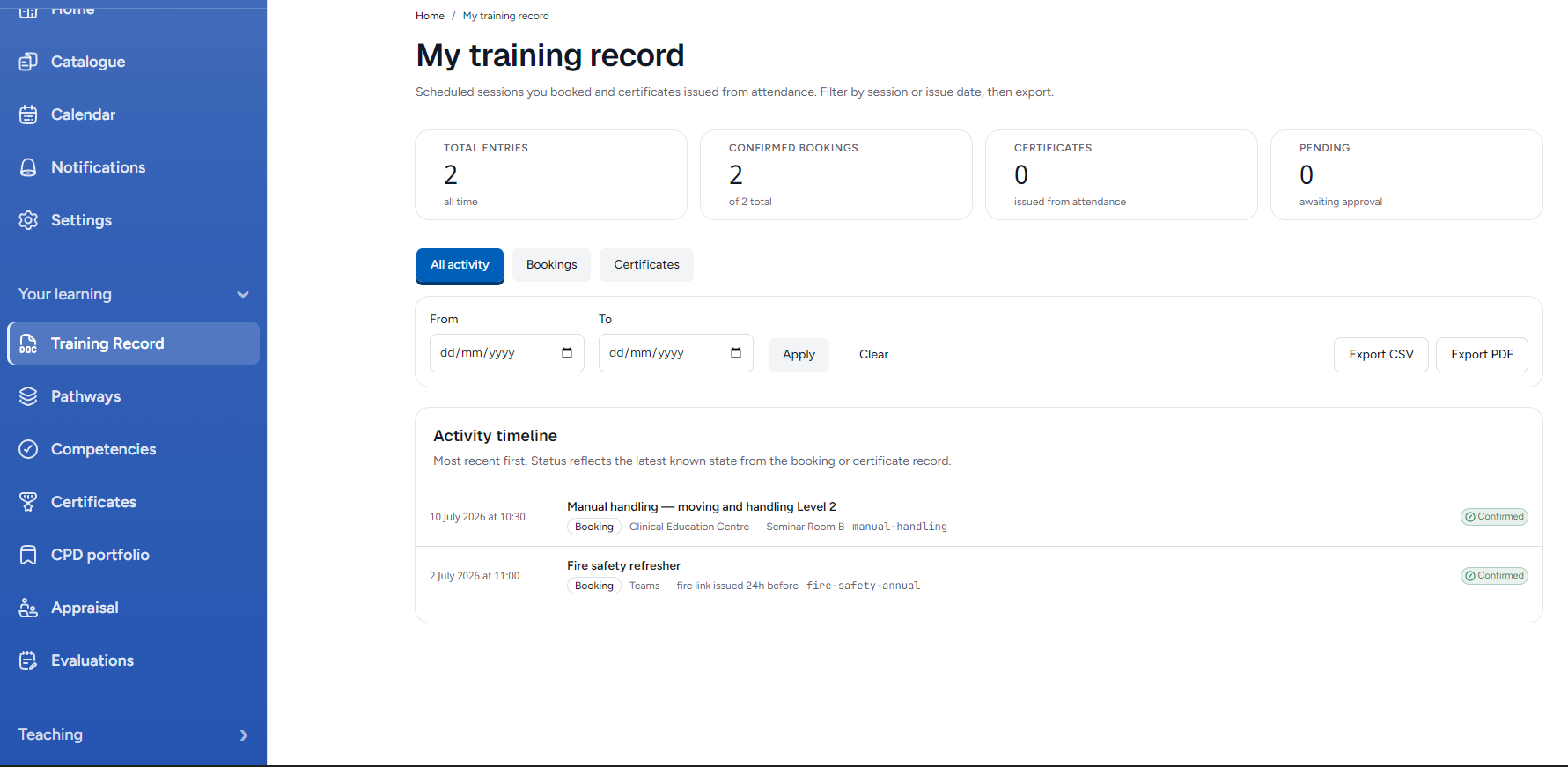Expand the Teaching section
This screenshot has width=1568, height=767.
click(x=134, y=734)
